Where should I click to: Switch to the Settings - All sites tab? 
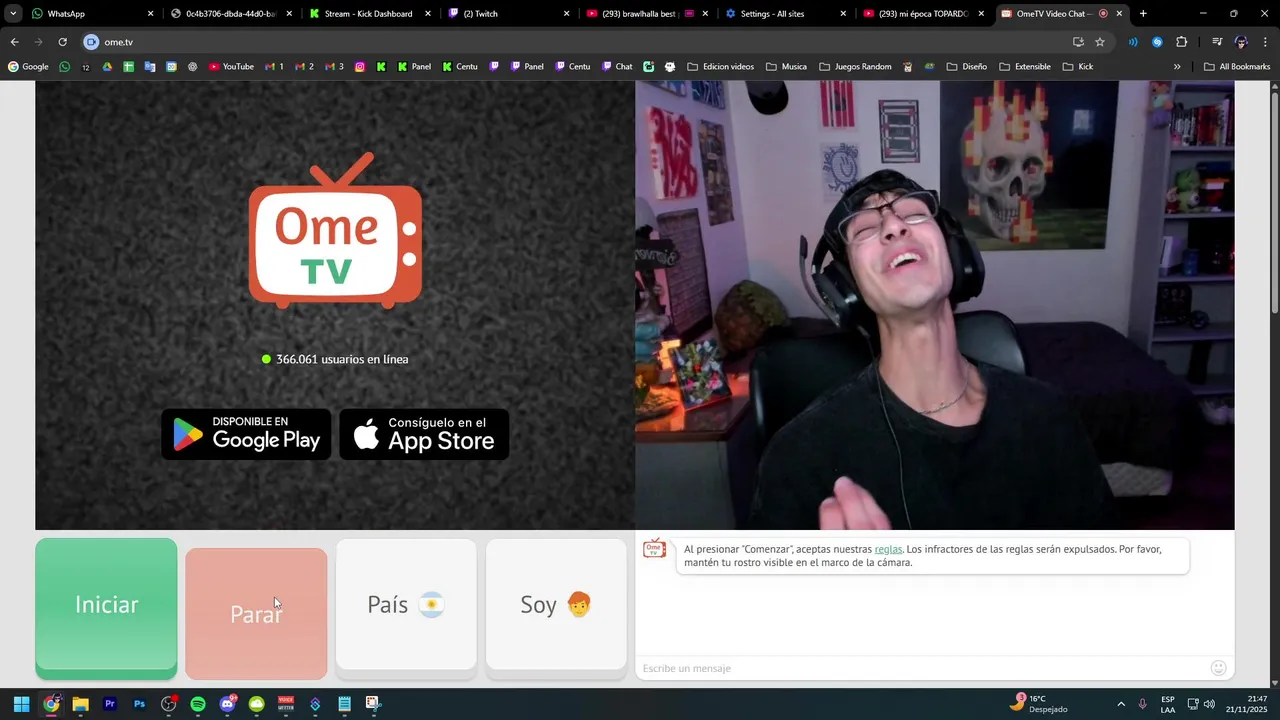coord(784,14)
